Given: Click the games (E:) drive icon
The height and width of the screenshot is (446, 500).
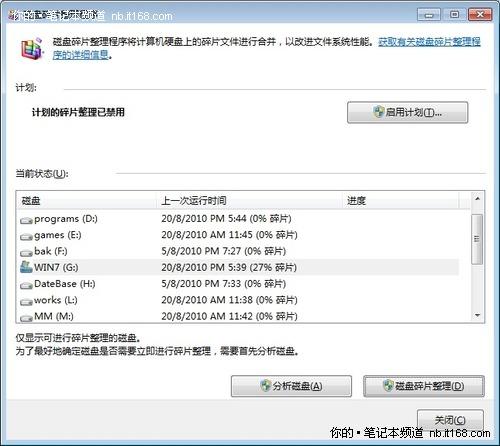Looking at the screenshot, I should pos(26,236).
